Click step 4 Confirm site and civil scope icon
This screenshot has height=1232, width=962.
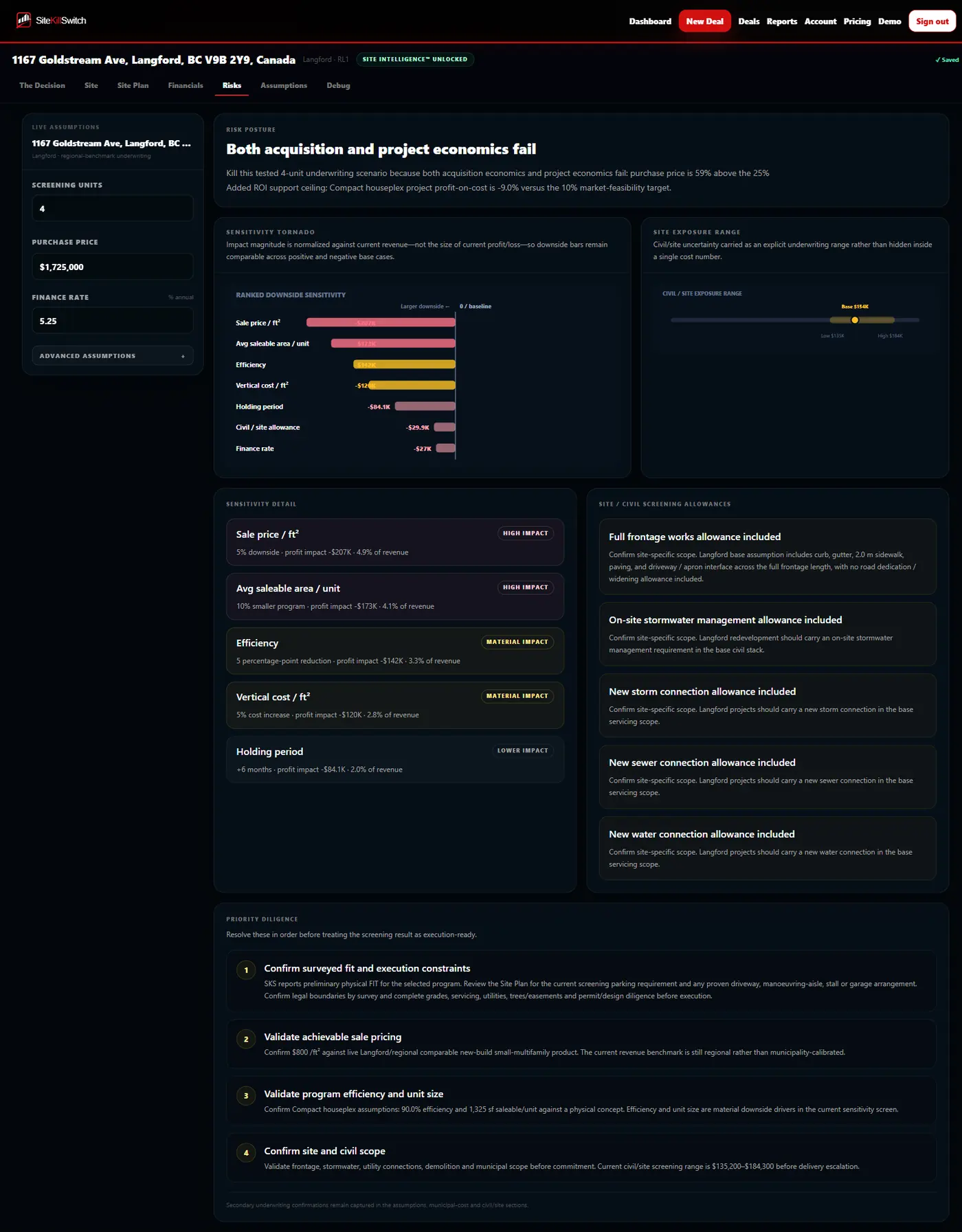pos(246,1153)
